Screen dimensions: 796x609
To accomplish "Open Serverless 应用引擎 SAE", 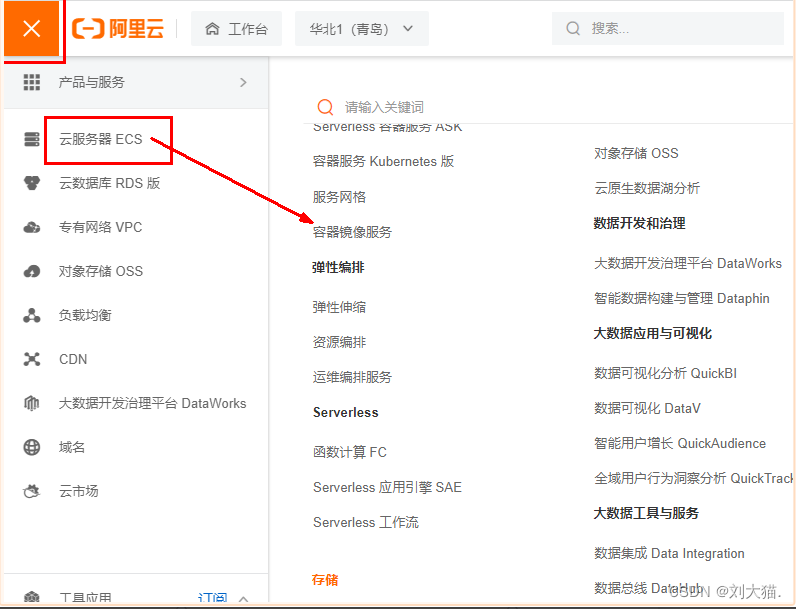I will [x=387, y=488].
